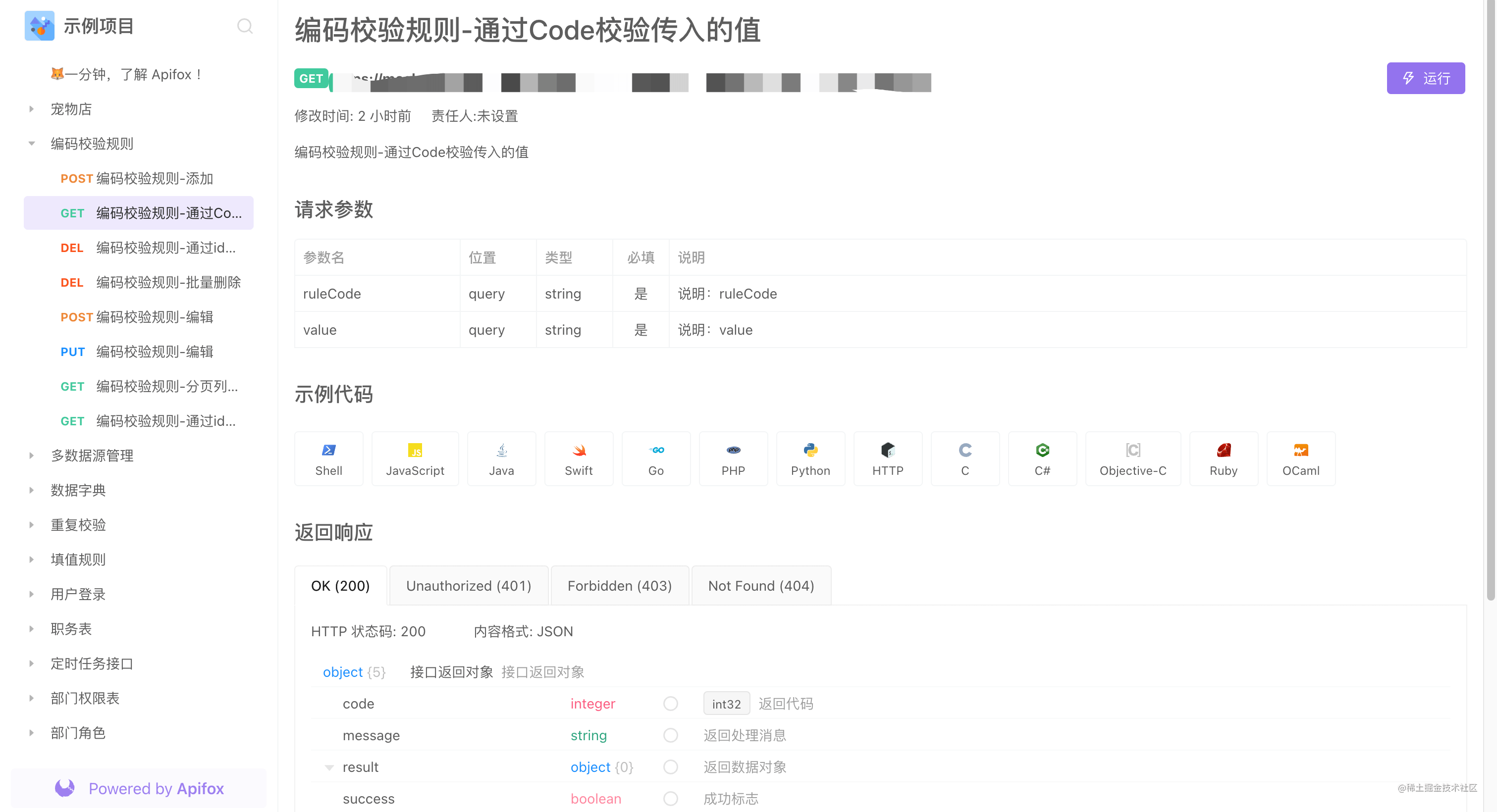
Task: Collapse the result object field arrow
Action: click(x=329, y=767)
